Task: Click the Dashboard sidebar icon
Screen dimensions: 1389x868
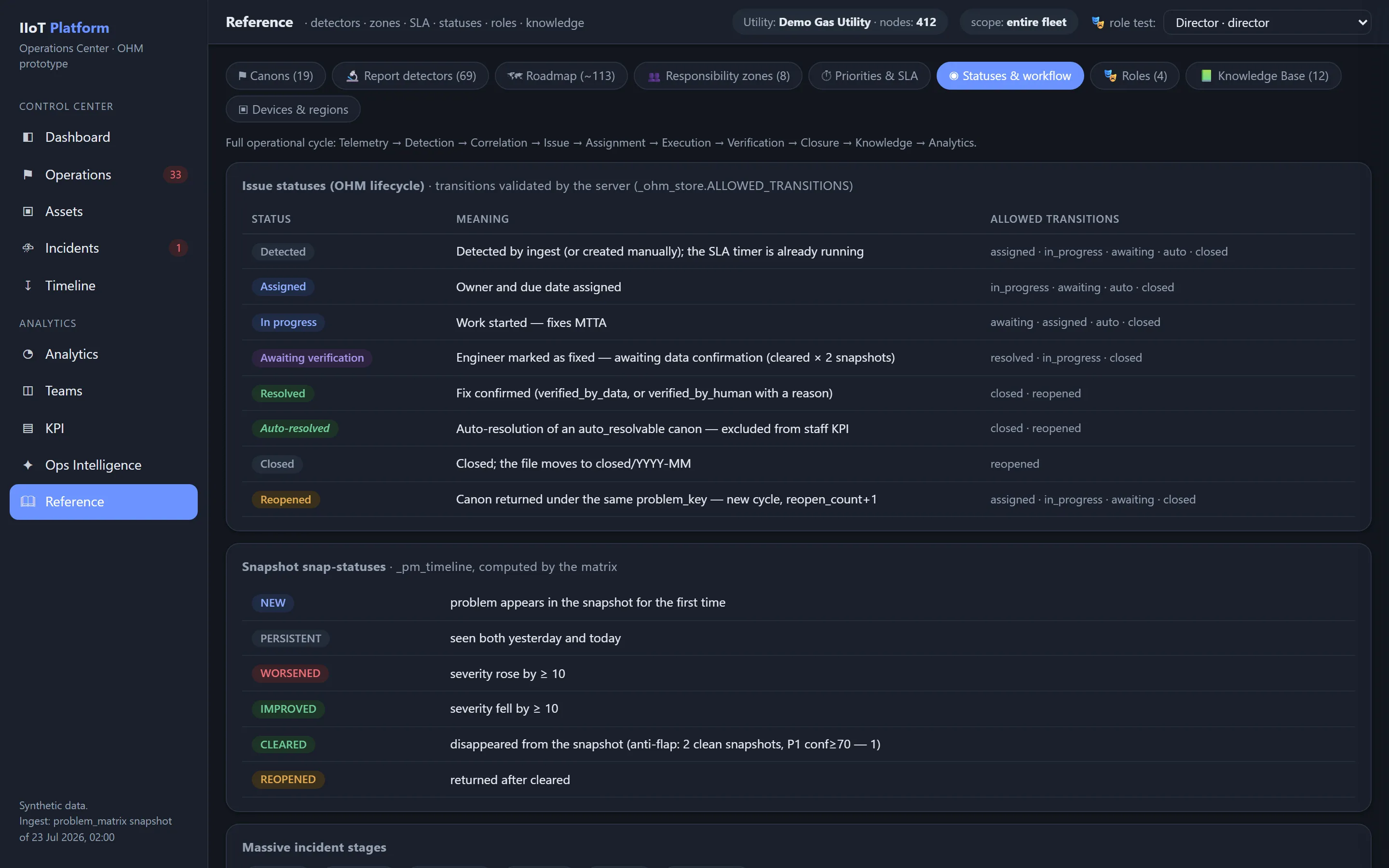Action: coord(27,137)
